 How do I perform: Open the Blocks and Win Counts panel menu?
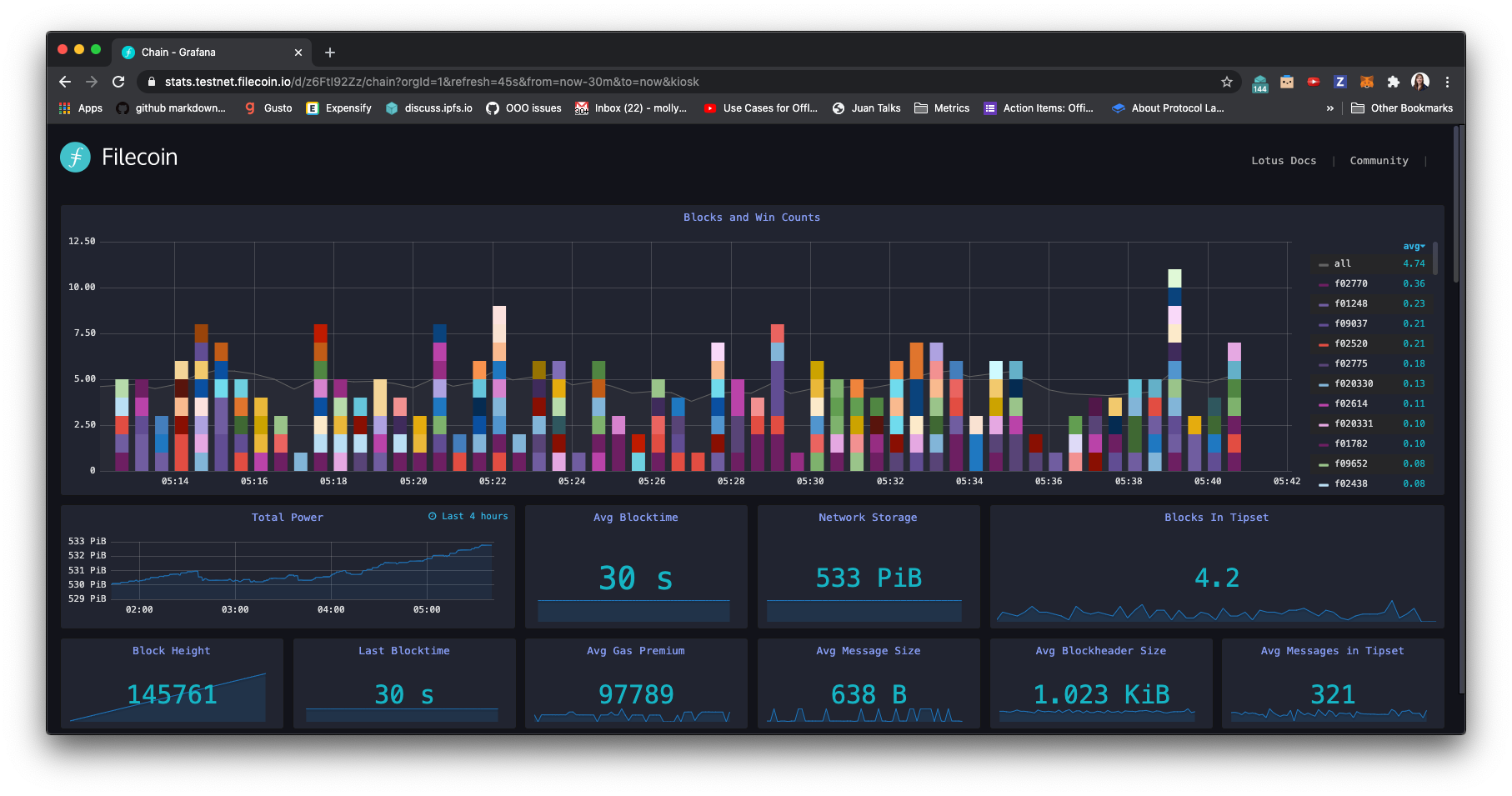tap(751, 217)
